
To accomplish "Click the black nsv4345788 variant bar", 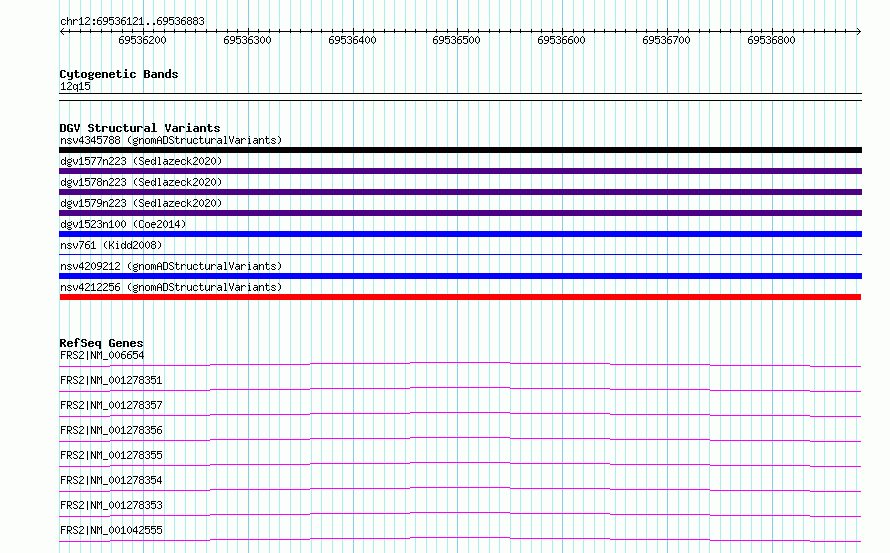I will point(460,150).
